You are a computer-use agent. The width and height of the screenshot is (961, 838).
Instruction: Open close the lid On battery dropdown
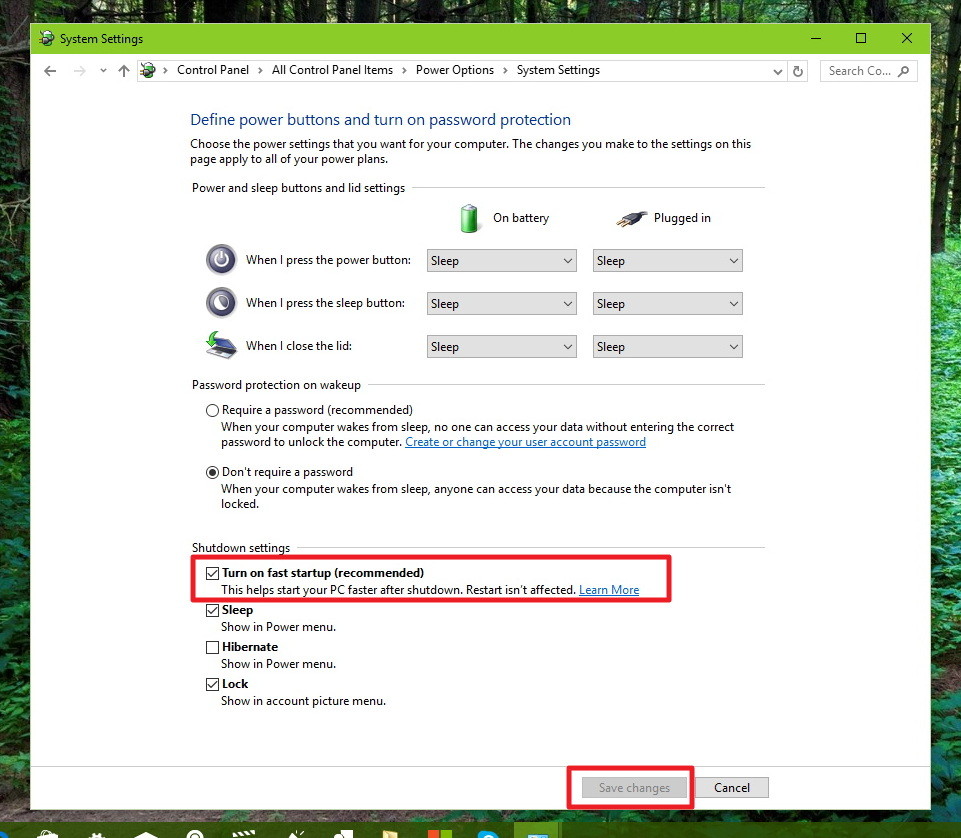pyautogui.click(x=501, y=346)
